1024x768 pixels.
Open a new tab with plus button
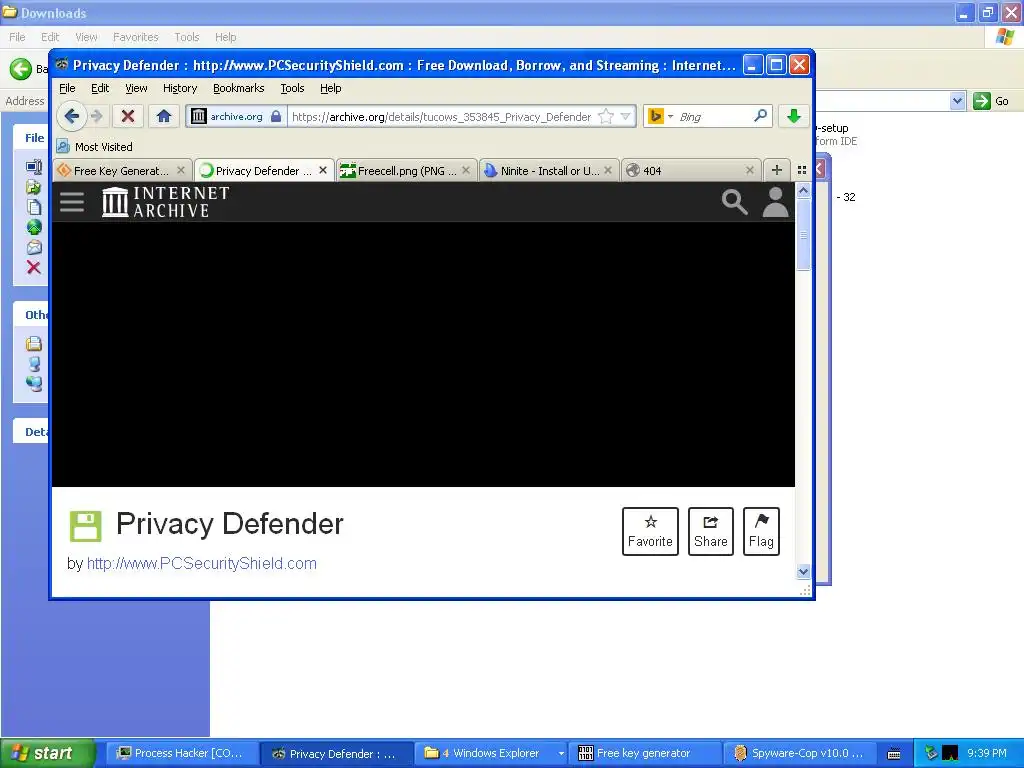pyautogui.click(x=776, y=170)
